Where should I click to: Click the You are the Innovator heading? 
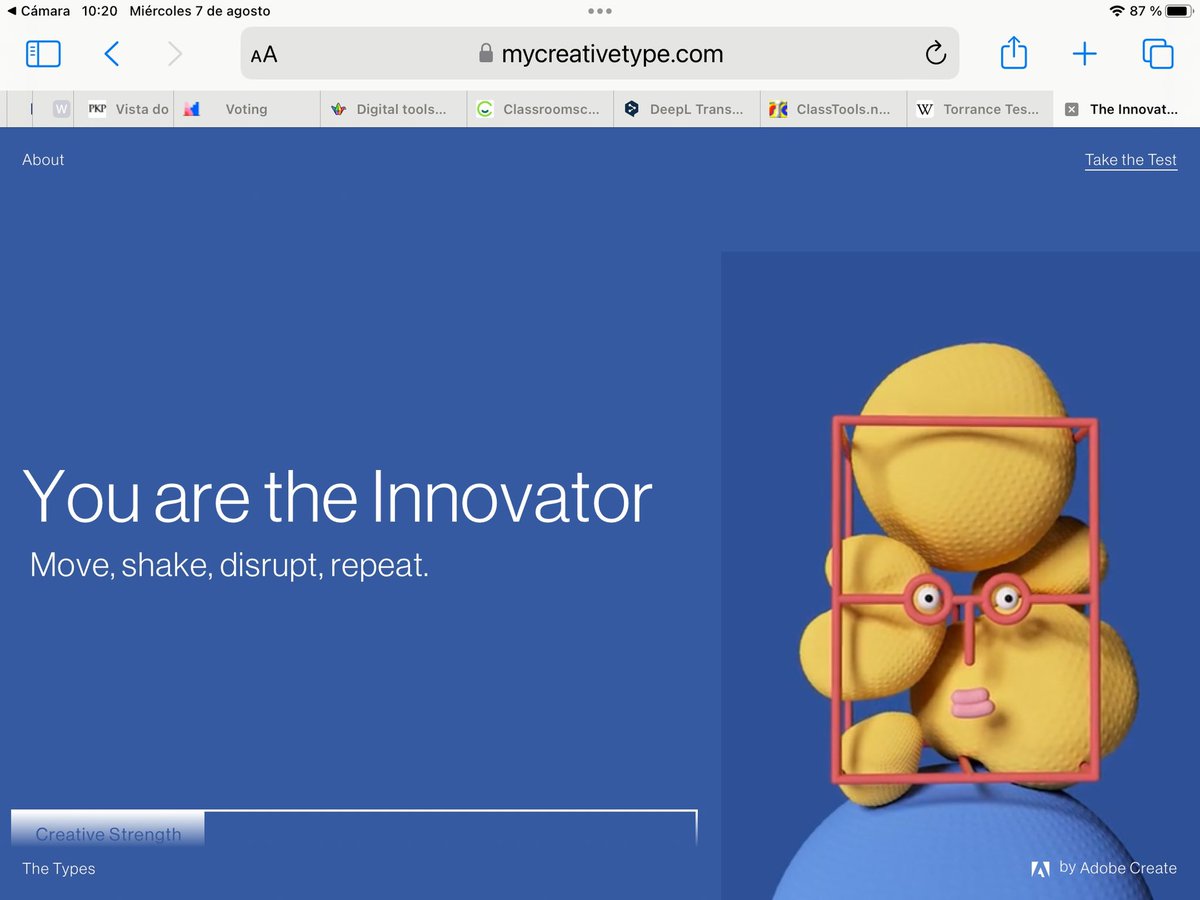(337, 496)
